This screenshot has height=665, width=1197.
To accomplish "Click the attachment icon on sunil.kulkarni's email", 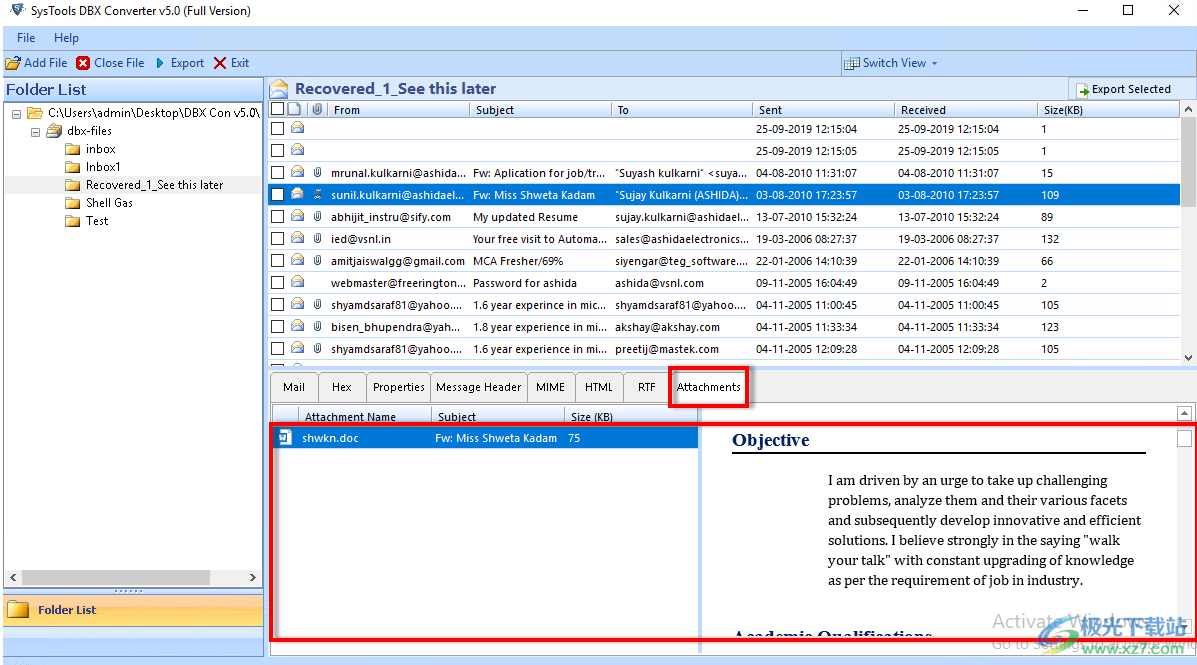I will (x=317, y=194).
